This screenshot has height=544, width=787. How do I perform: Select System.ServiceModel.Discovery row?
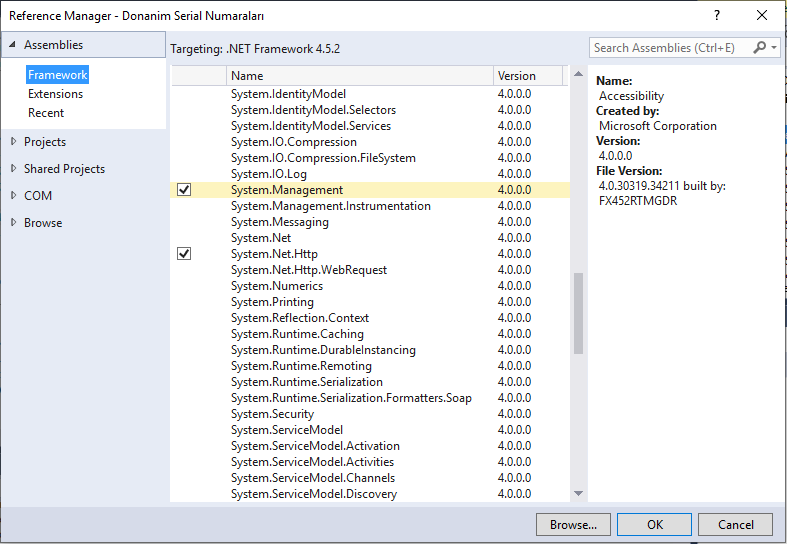tap(370, 494)
